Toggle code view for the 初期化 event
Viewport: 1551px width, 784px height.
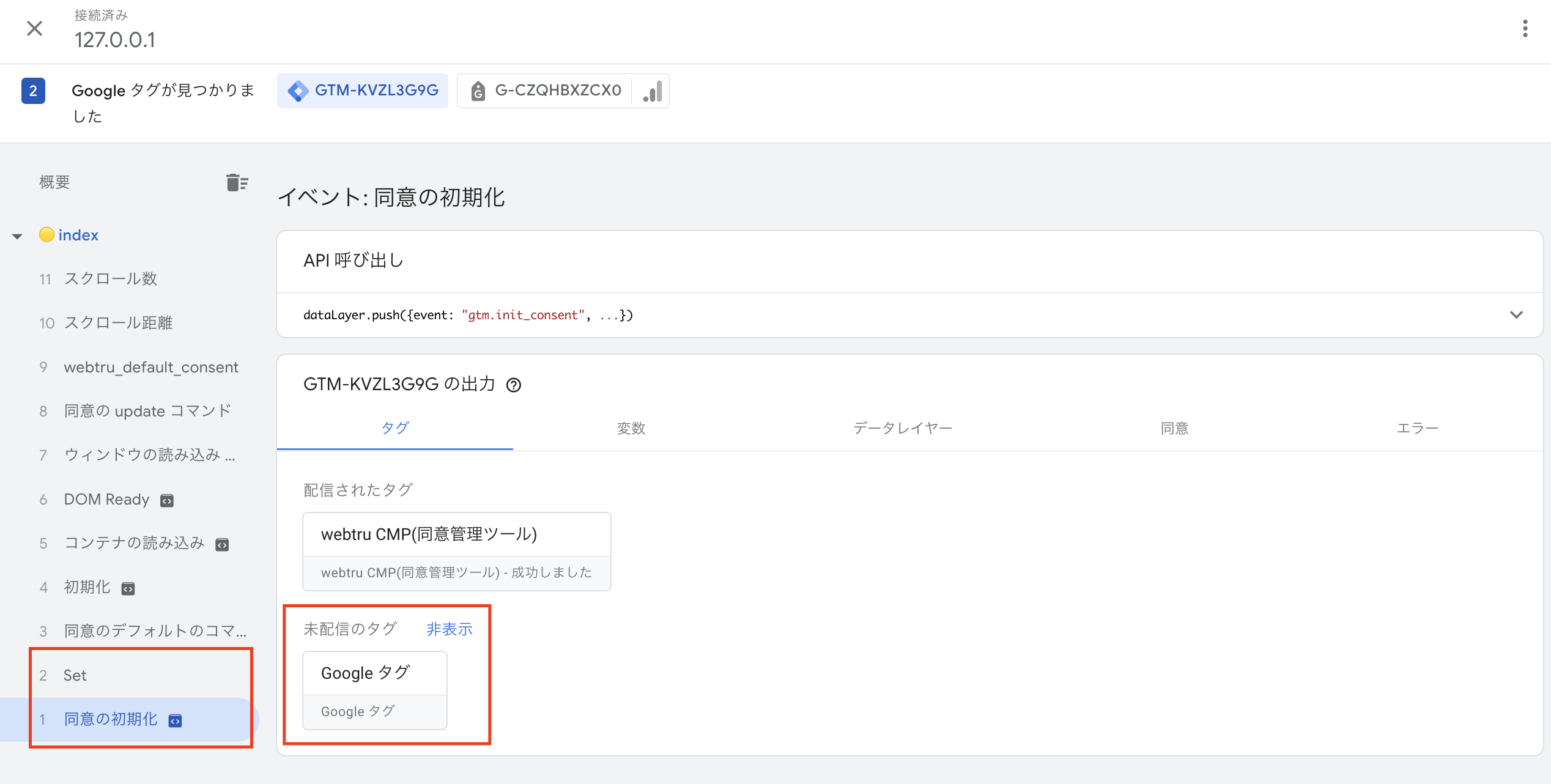pyautogui.click(x=127, y=588)
